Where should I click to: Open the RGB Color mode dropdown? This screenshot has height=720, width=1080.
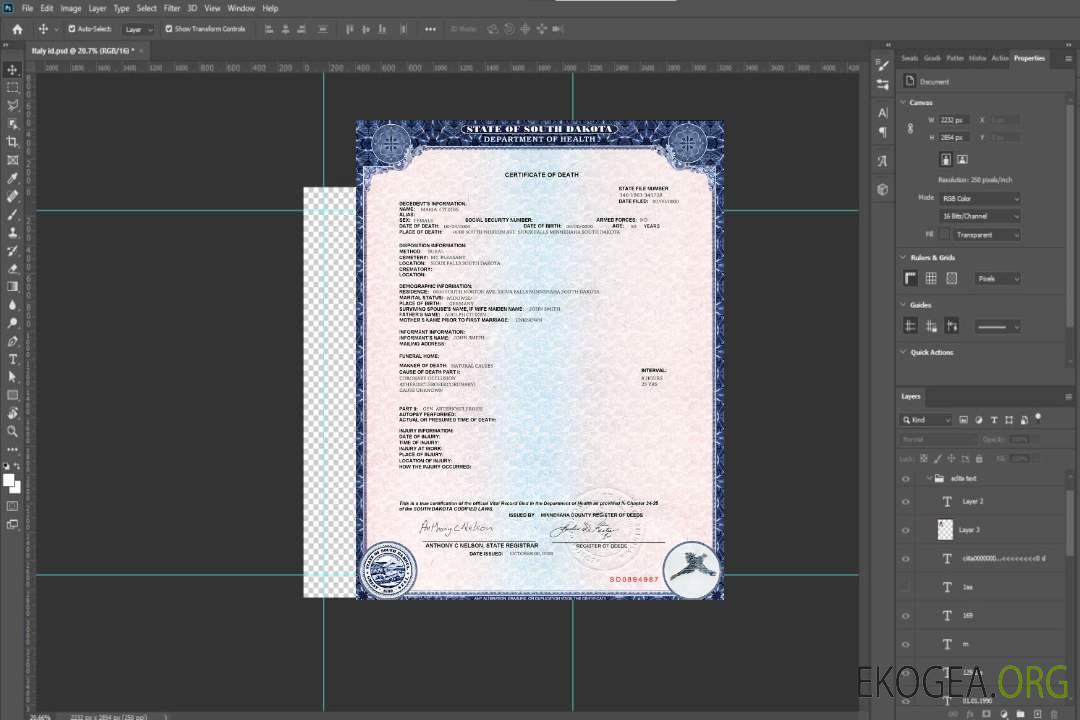click(x=980, y=198)
